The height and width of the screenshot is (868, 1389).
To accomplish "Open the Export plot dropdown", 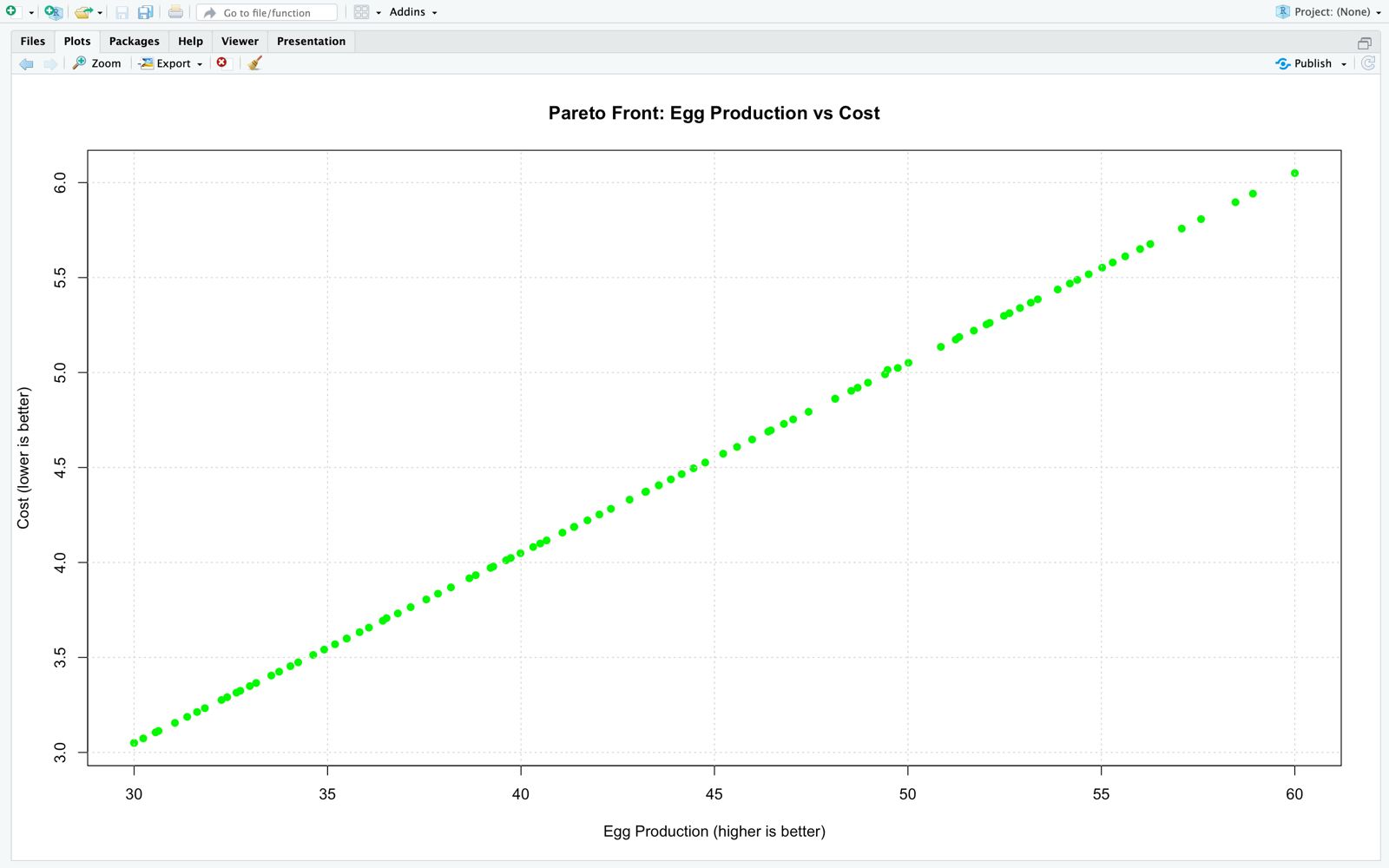I will [170, 63].
